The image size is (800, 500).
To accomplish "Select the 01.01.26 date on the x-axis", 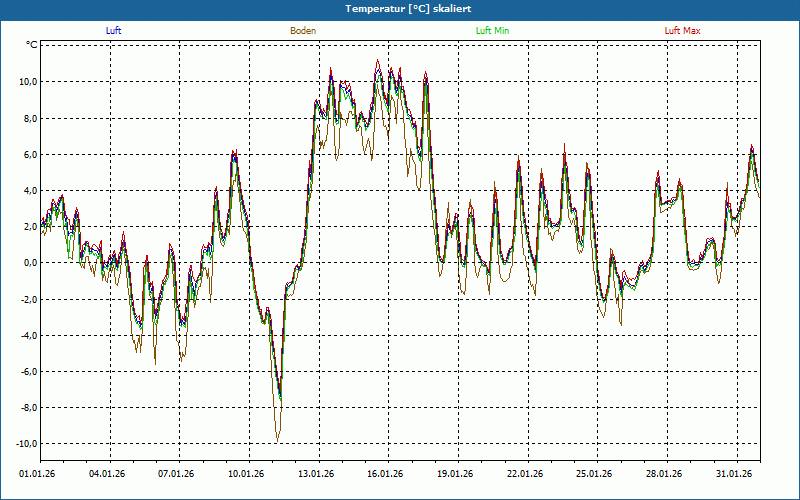I will (37, 475).
